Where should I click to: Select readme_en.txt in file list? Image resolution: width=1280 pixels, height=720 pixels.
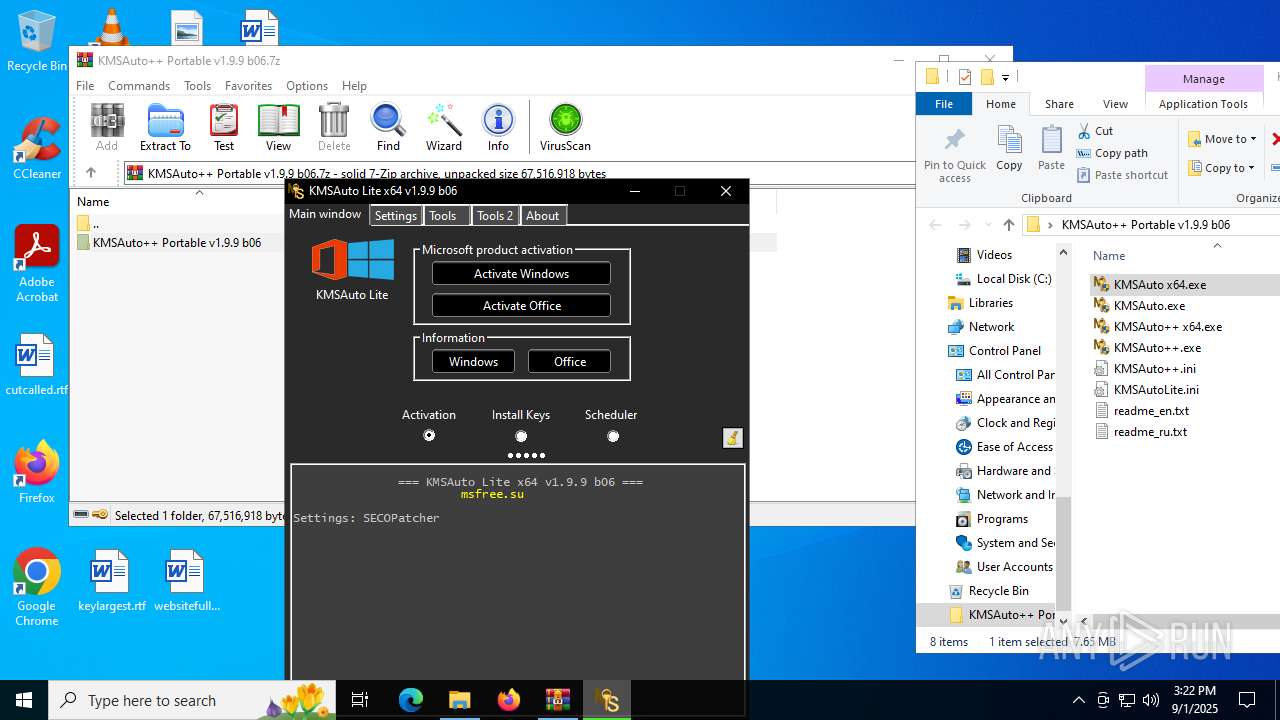[1142, 411]
